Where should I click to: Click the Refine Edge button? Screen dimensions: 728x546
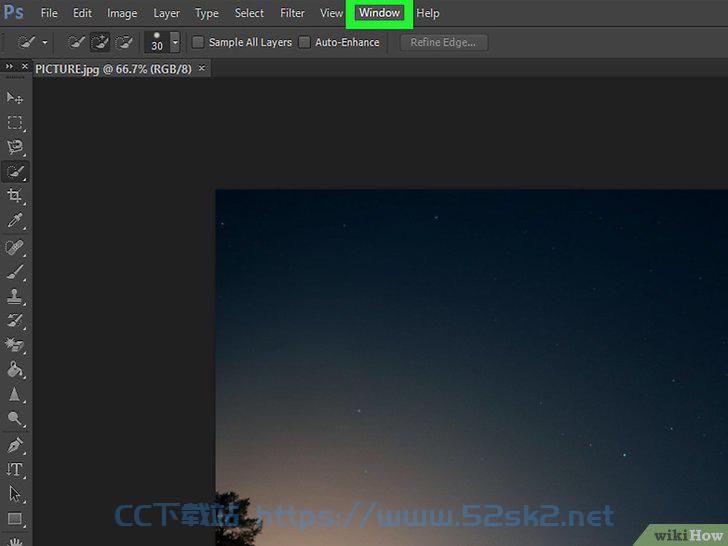click(x=443, y=42)
